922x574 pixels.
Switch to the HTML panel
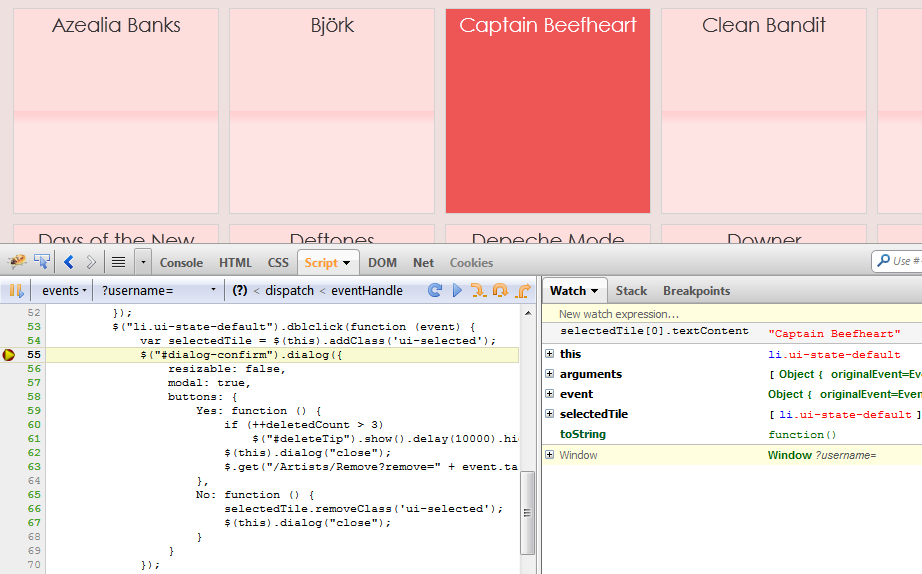(x=235, y=263)
